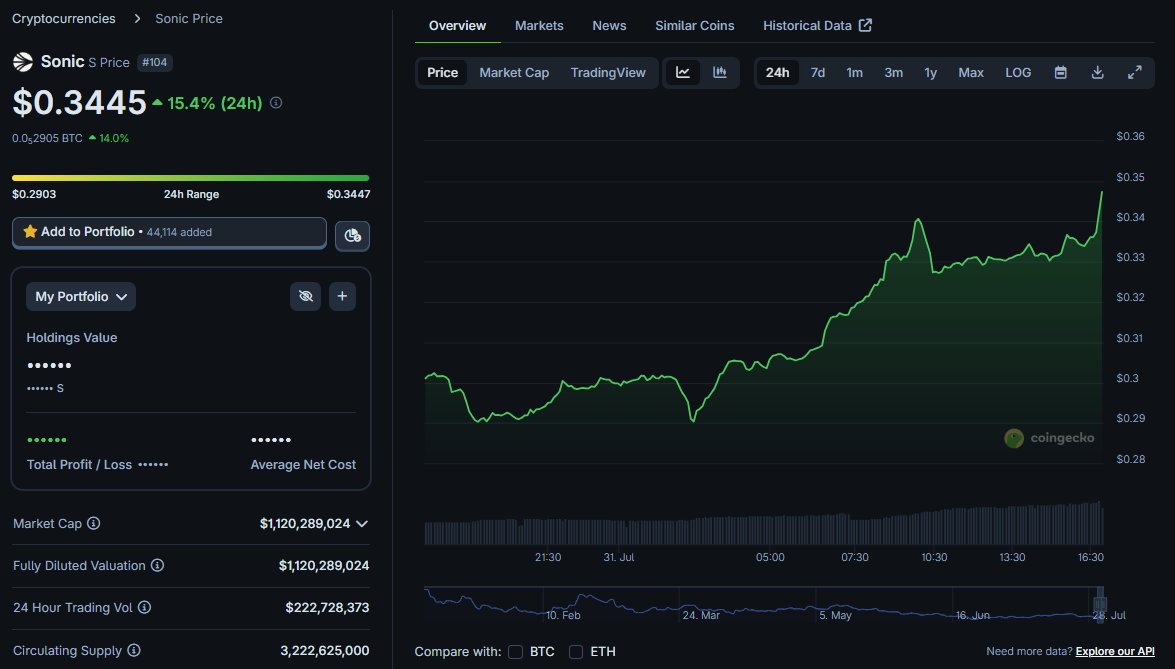1175x669 pixels.
Task: Click the Average Net Cost label
Action: tap(303, 464)
